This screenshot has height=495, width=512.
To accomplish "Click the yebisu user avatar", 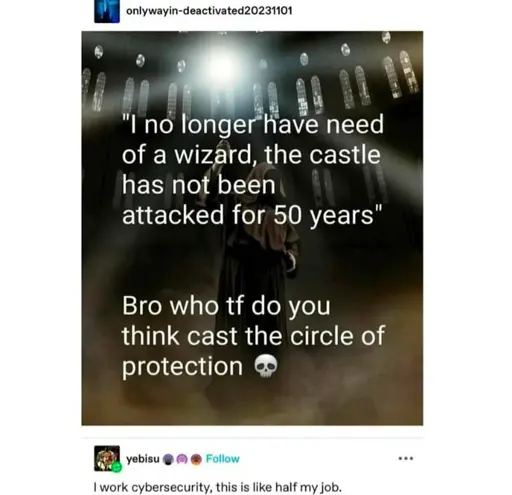I will pos(107,458).
